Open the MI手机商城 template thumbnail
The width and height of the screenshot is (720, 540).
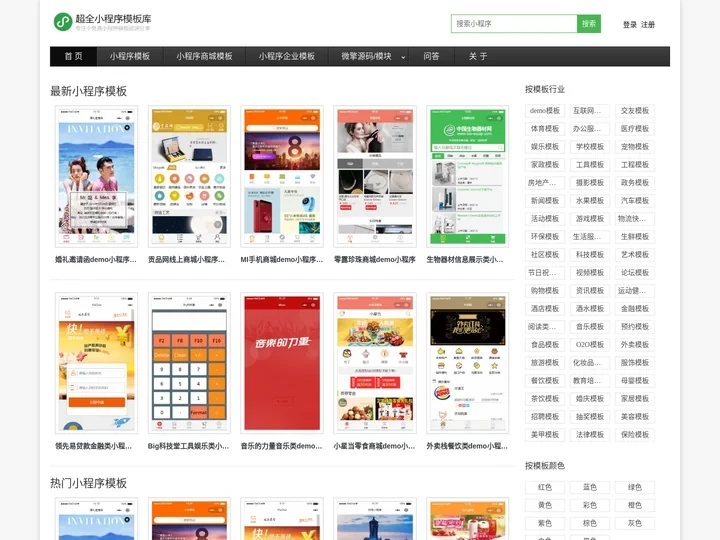pos(282,176)
